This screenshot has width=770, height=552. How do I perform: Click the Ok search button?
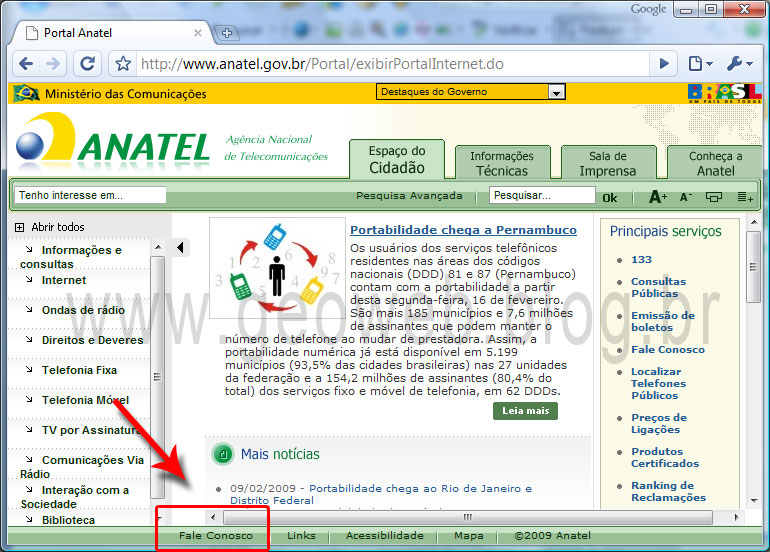click(x=610, y=197)
